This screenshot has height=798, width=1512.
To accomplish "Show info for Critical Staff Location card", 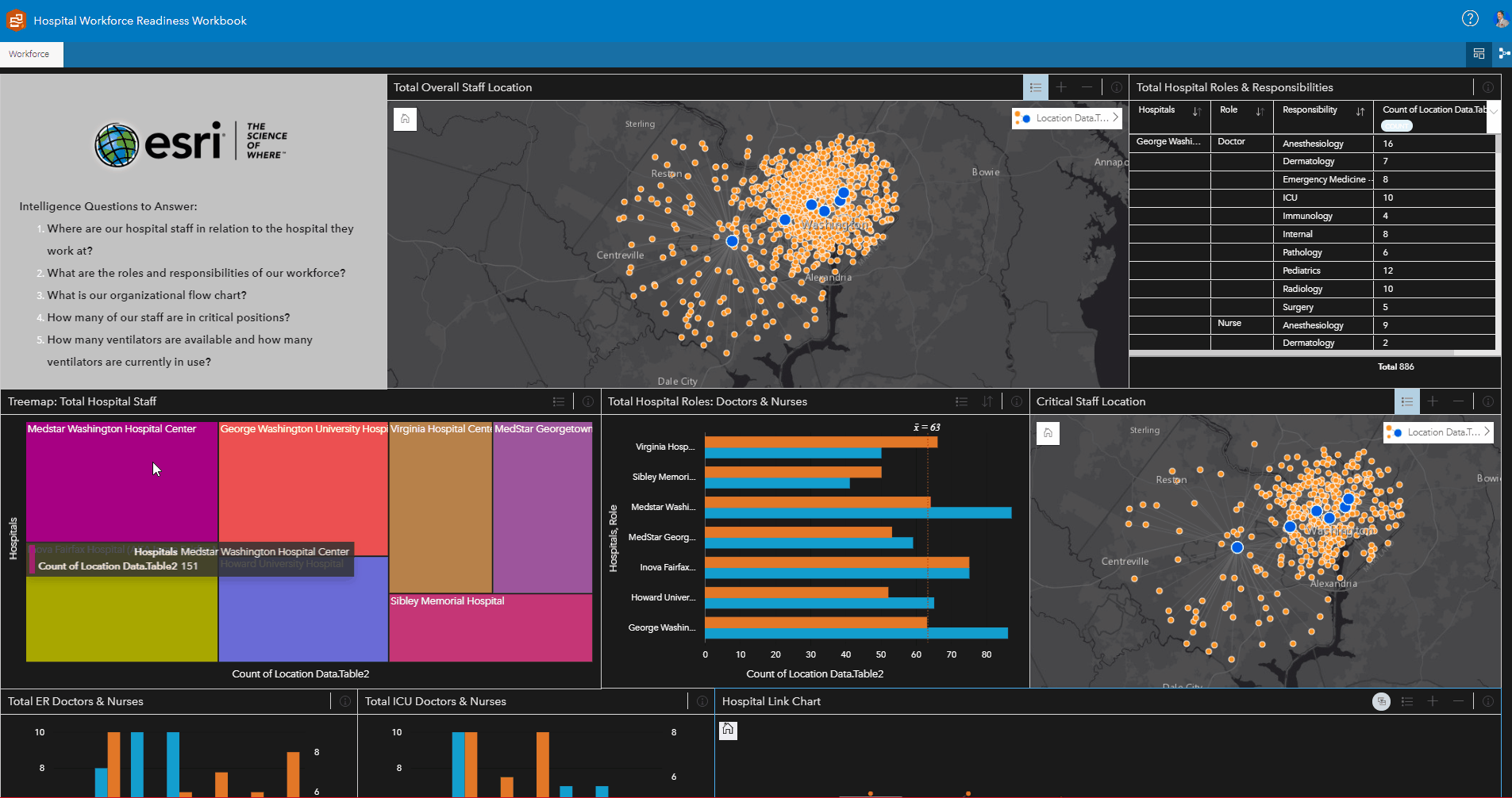I will pyautogui.click(x=1488, y=401).
